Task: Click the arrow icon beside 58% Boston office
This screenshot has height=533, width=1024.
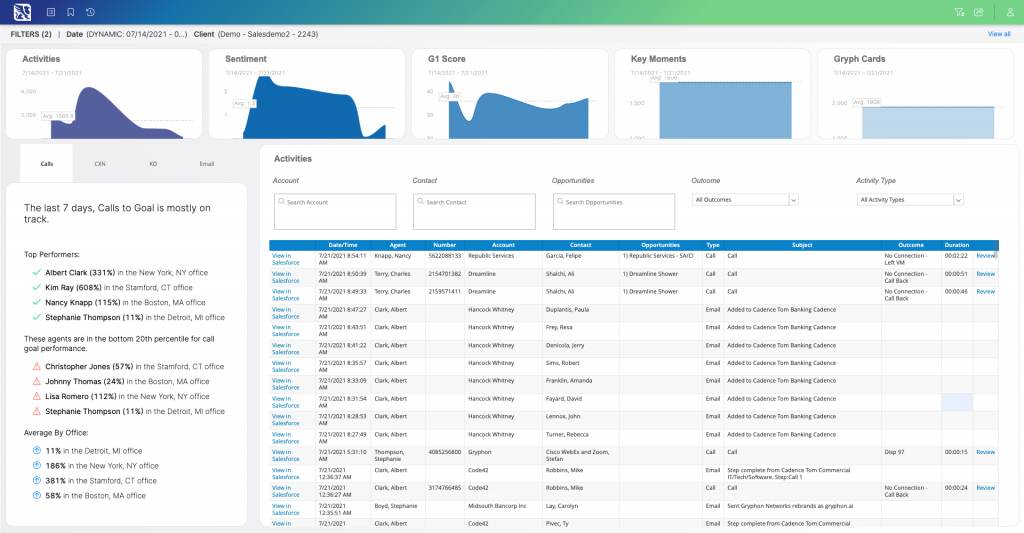Action: (x=37, y=496)
